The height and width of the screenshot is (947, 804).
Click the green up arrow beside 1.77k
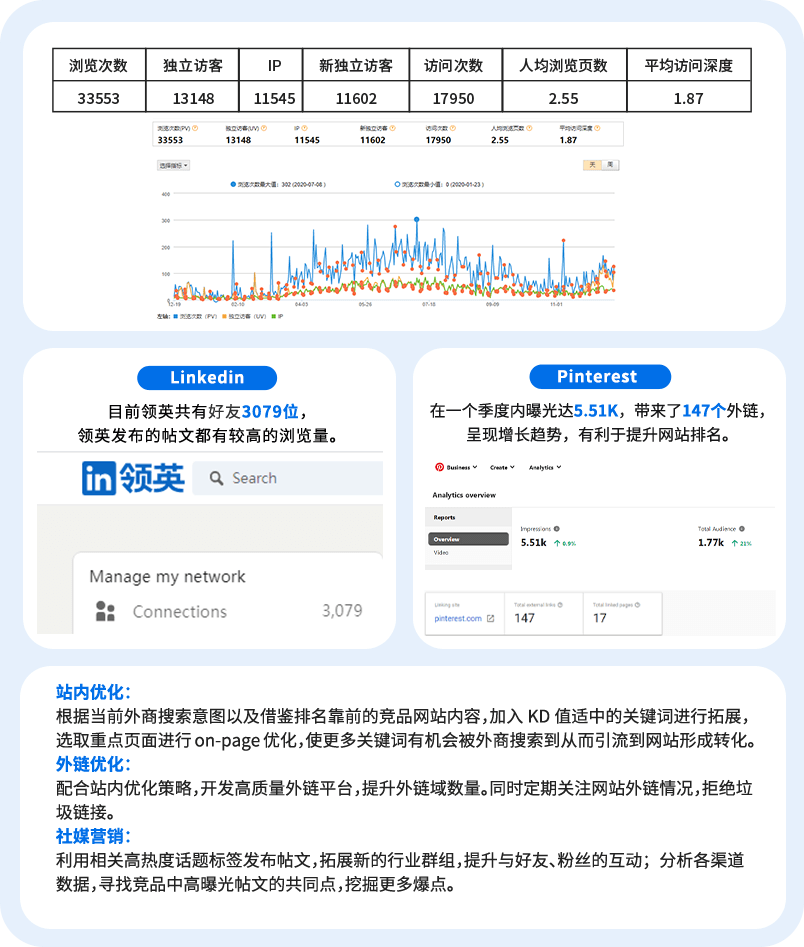point(735,544)
